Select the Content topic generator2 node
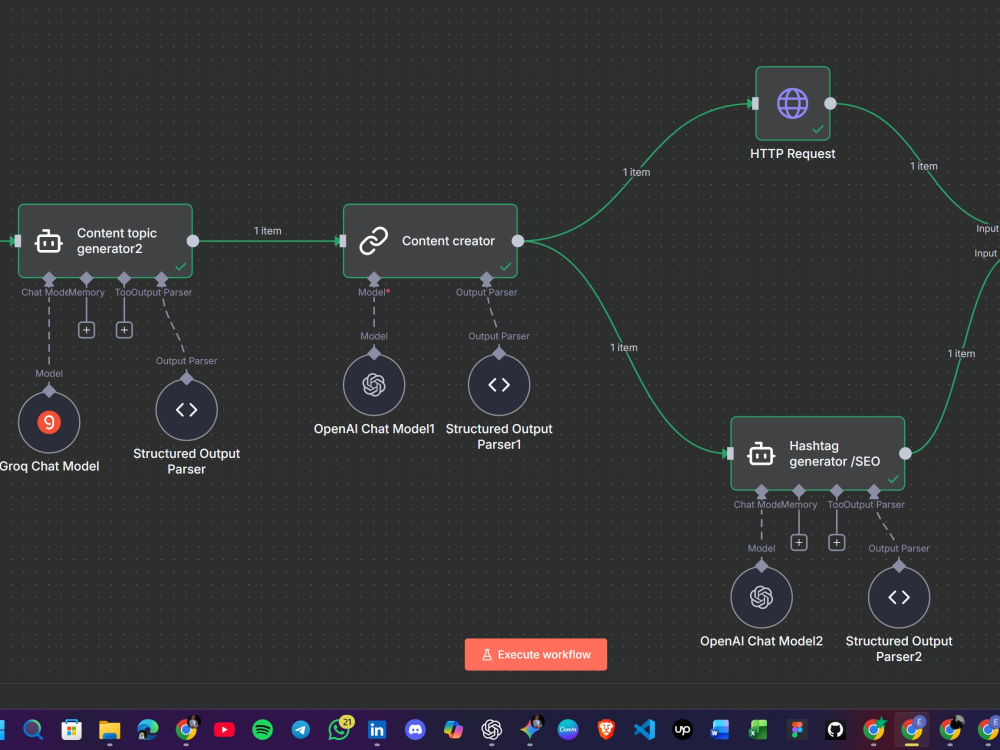This screenshot has height=750, width=1000. 105,241
